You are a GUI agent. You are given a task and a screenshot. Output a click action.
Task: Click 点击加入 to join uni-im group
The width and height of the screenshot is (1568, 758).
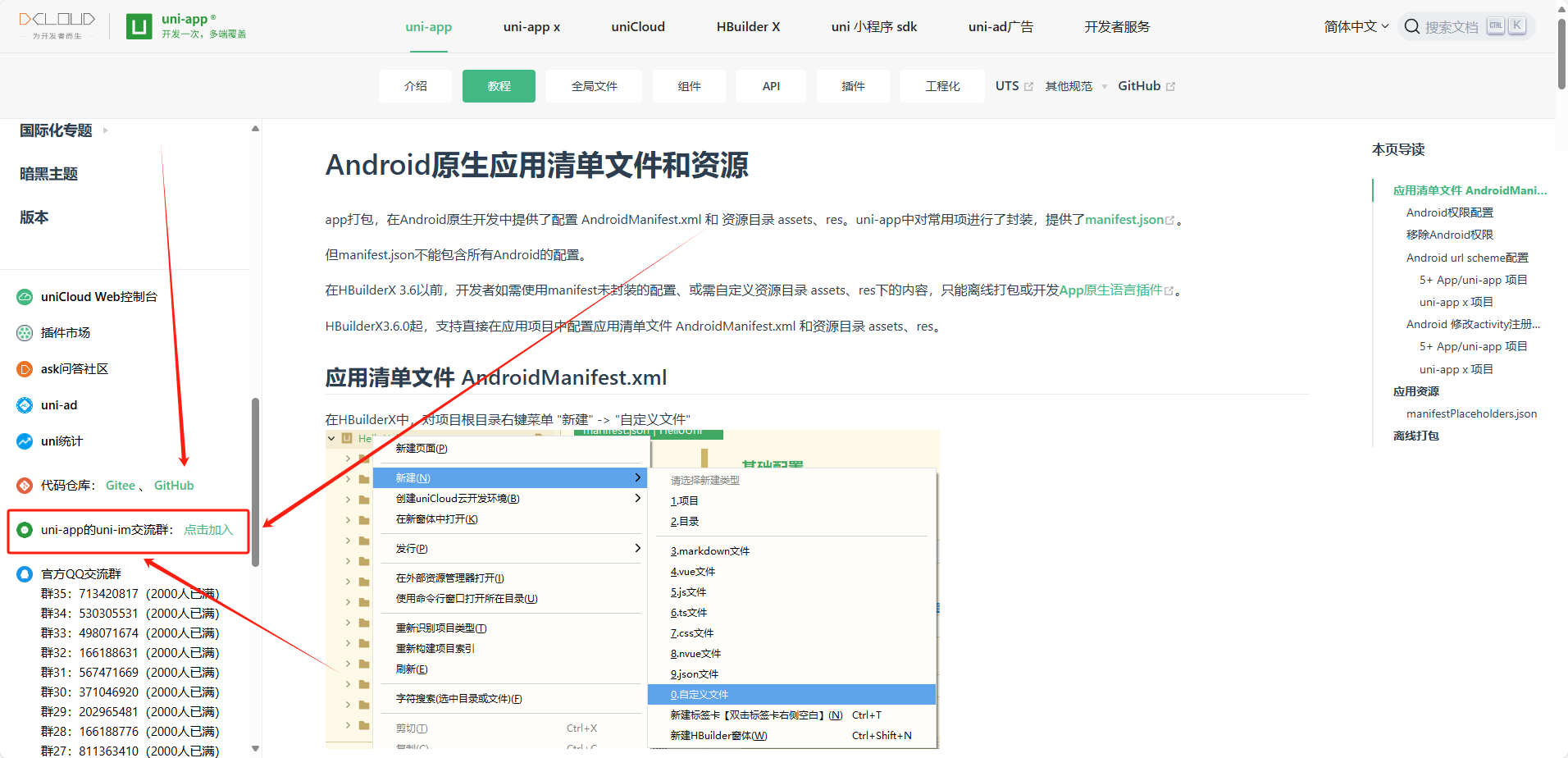(x=208, y=530)
